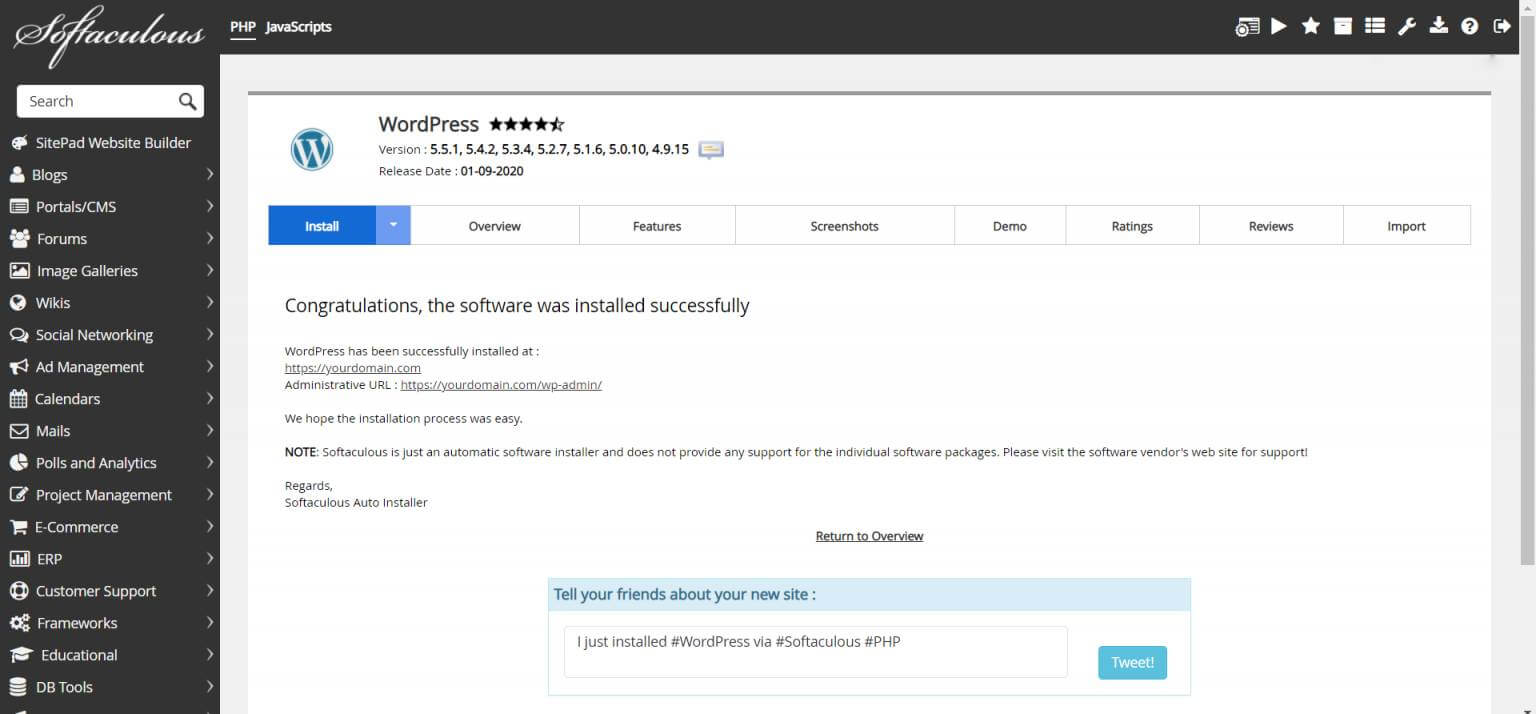
Task: Open help via the question mark icon
Action: [x=1470, y=27]
